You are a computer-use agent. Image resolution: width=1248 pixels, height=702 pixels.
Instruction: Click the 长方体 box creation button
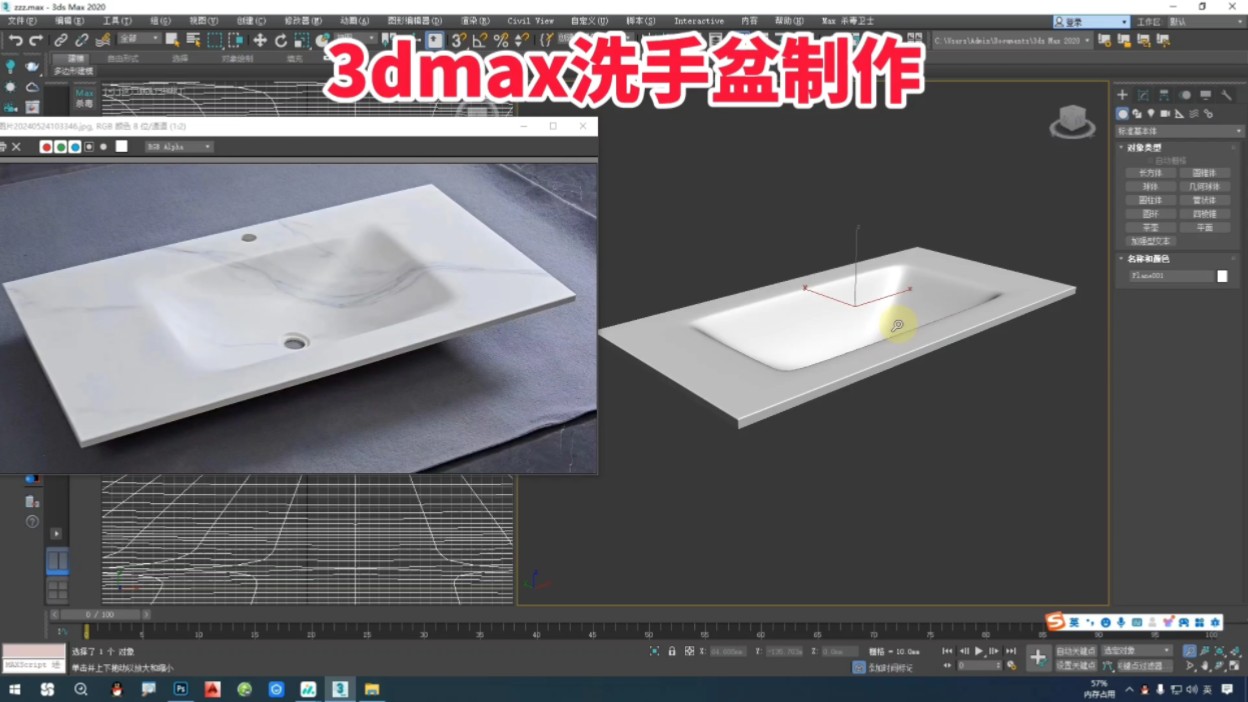[x=1152, y=172]
